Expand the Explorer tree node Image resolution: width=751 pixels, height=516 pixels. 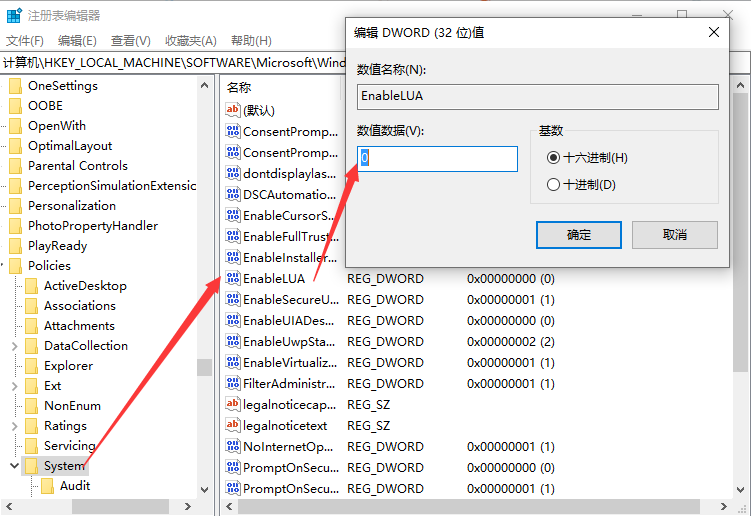[x=14, y=366]
